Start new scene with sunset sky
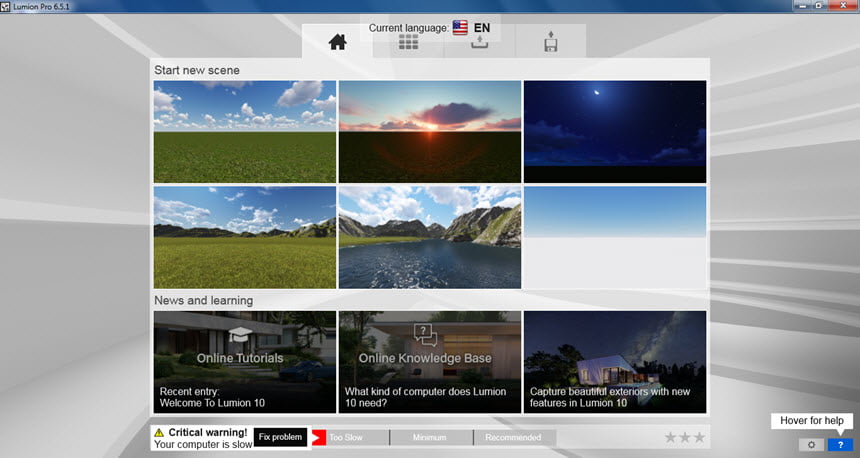Viewport: 860px width, 458px height. click(x=429, y=132)
